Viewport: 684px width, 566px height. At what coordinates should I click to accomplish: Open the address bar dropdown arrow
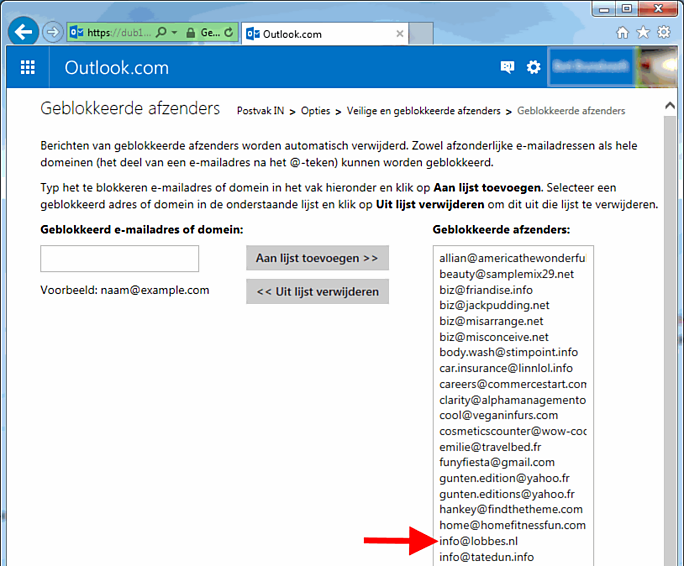click(174, 32)
